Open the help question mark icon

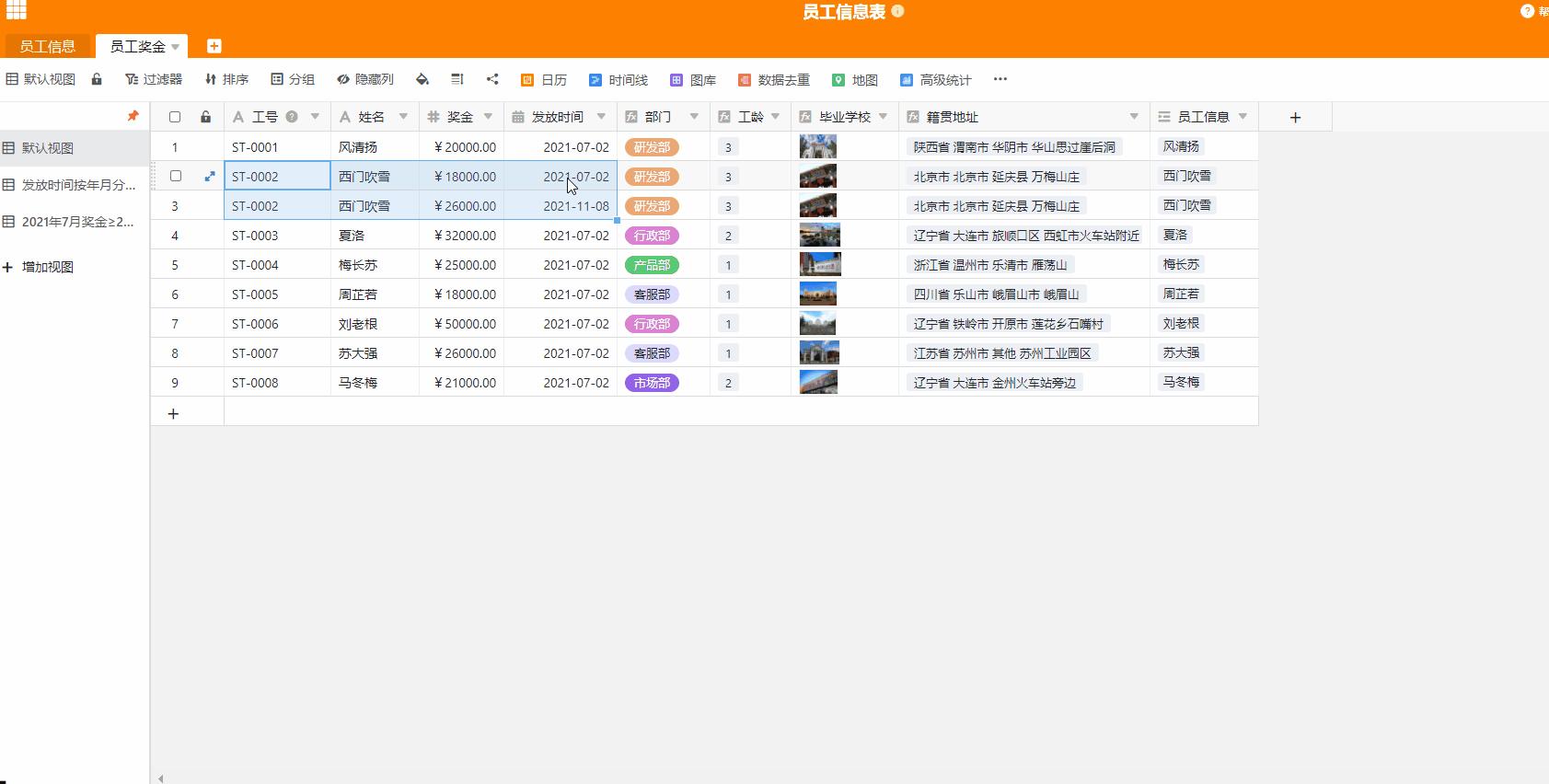coord(1527,11)
